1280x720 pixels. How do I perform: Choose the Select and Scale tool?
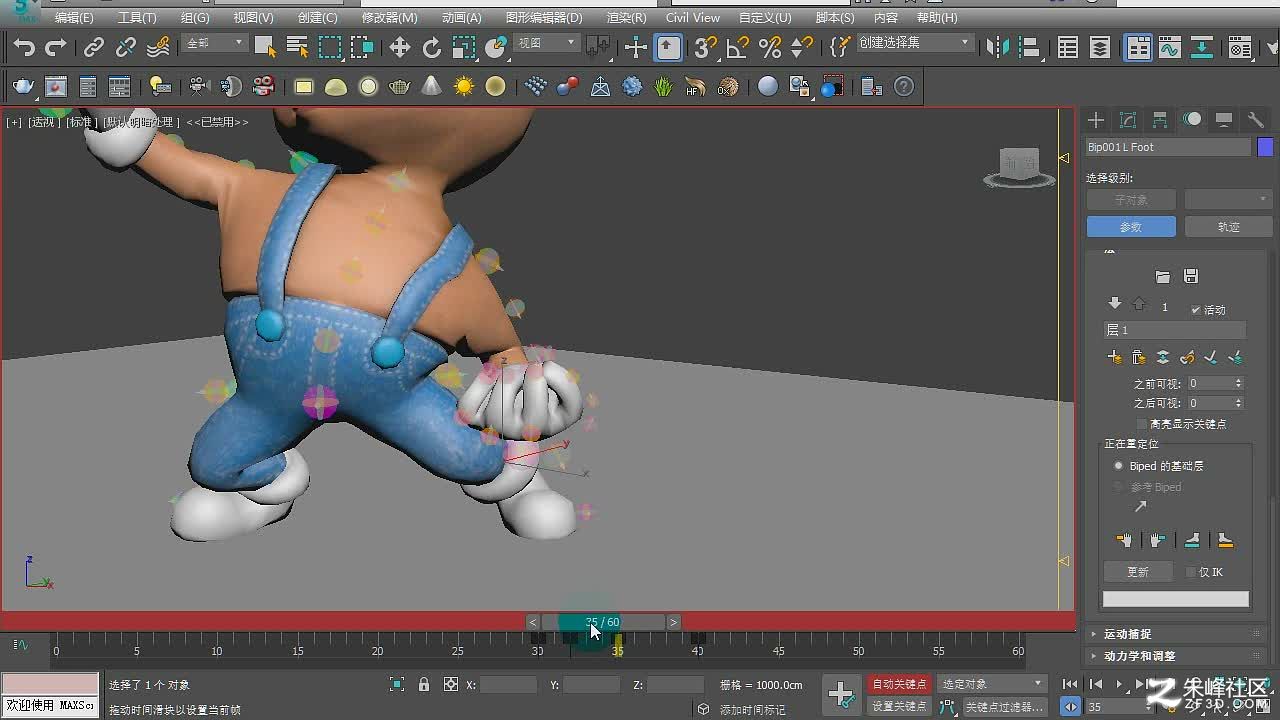[x=464, y=47]
